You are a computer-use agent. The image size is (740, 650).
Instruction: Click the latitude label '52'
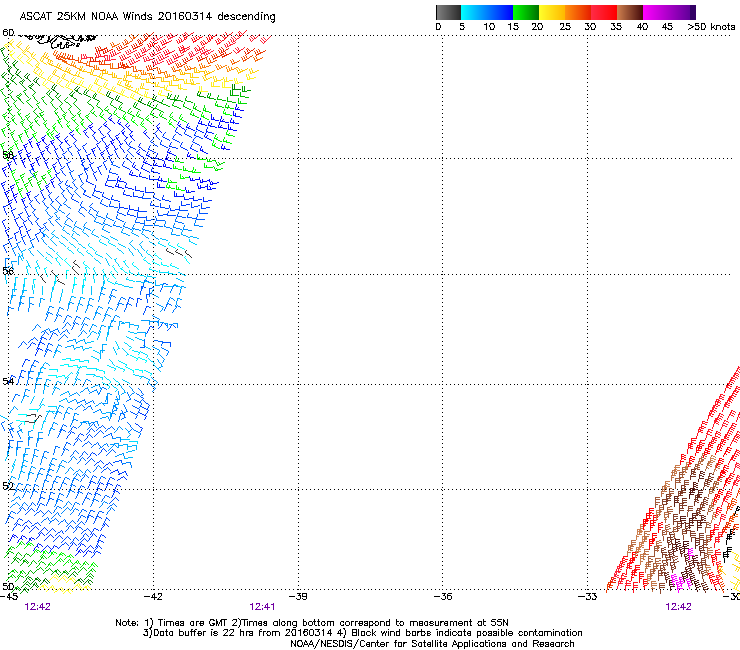click(8, 486)
